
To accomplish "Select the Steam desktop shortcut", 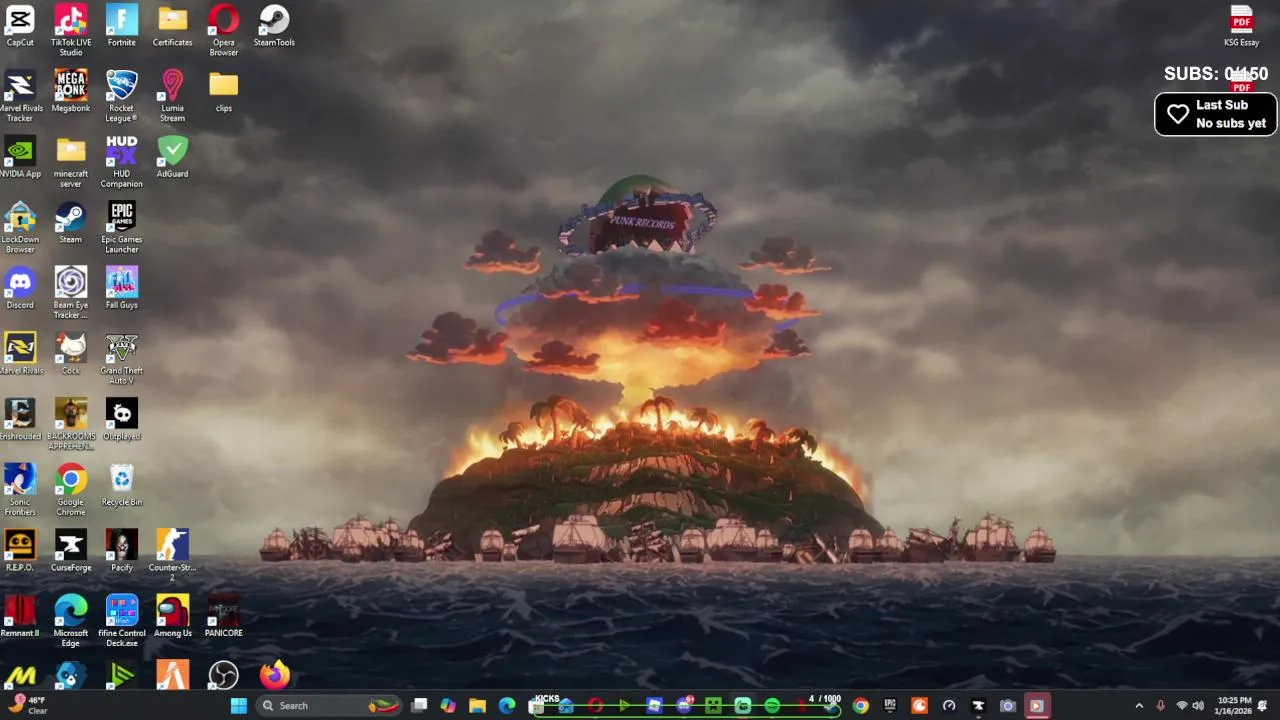I will (x=71, y=222).
